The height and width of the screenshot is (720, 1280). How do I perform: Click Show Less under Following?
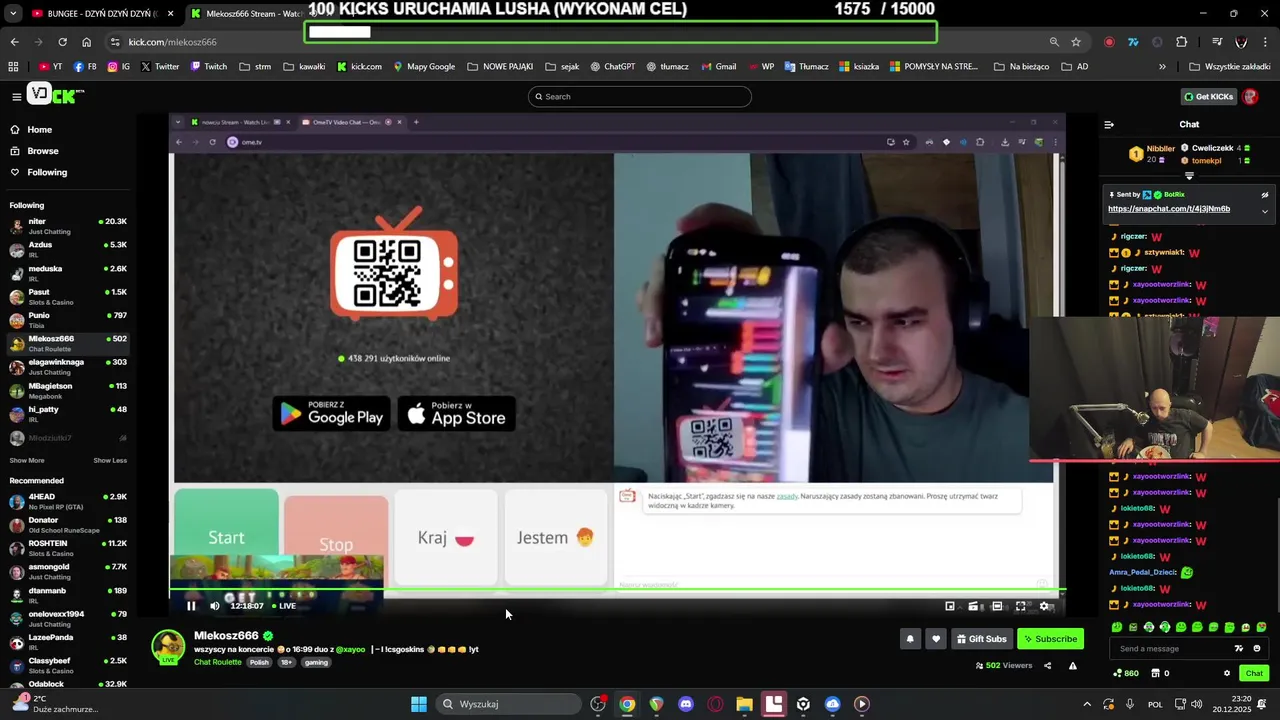tap(110, 461)
